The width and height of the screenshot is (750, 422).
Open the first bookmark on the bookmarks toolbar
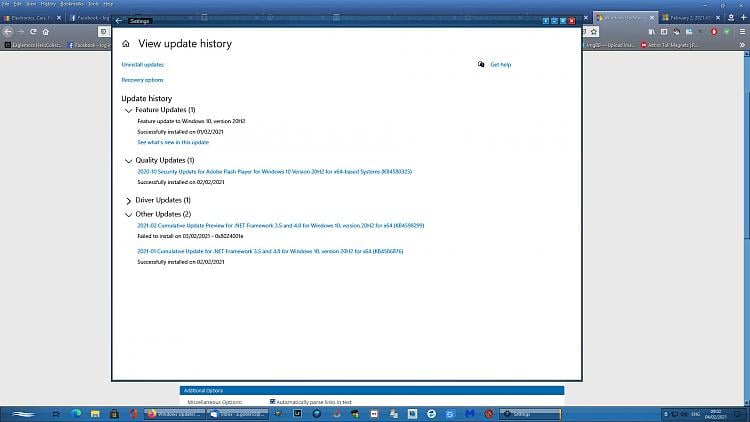pos(33,45)
